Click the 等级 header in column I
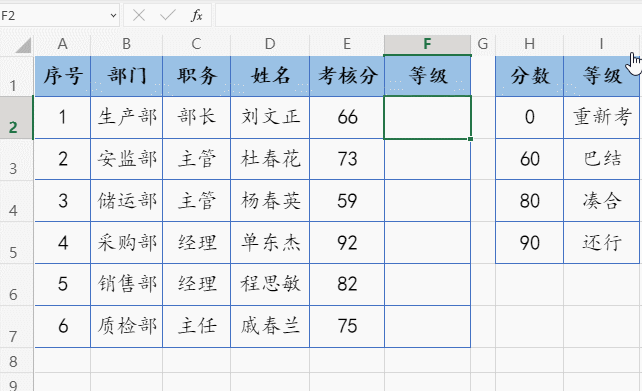The image size is (642, 391). 601,76
